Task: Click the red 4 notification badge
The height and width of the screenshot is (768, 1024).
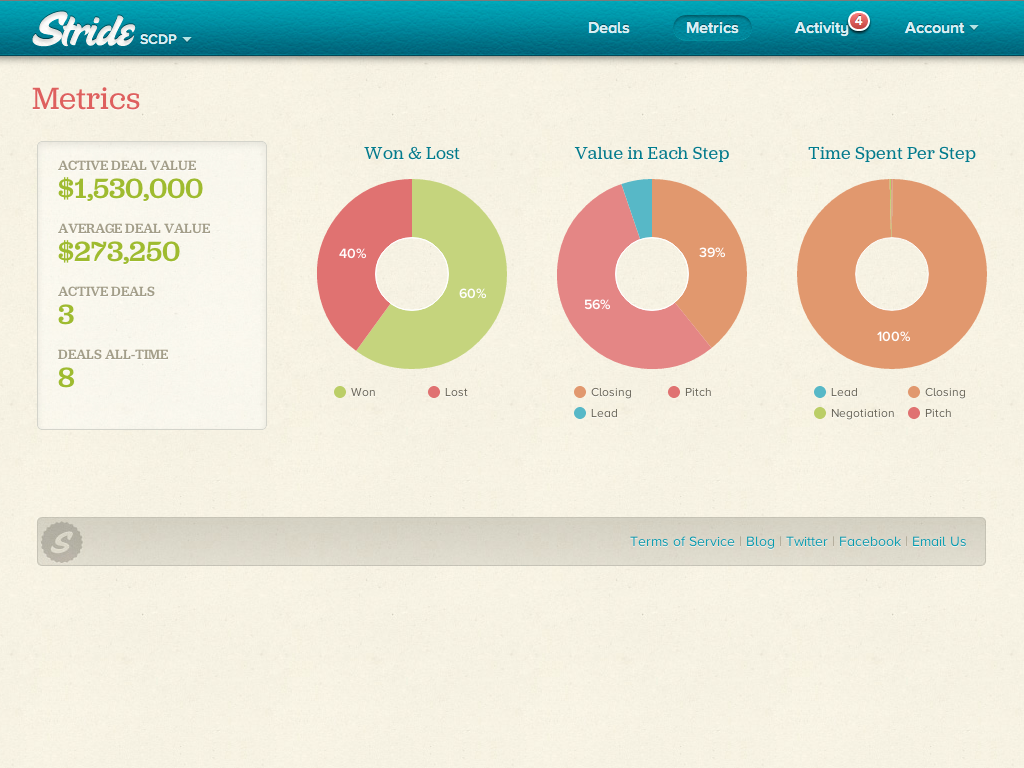Action: 859,21
